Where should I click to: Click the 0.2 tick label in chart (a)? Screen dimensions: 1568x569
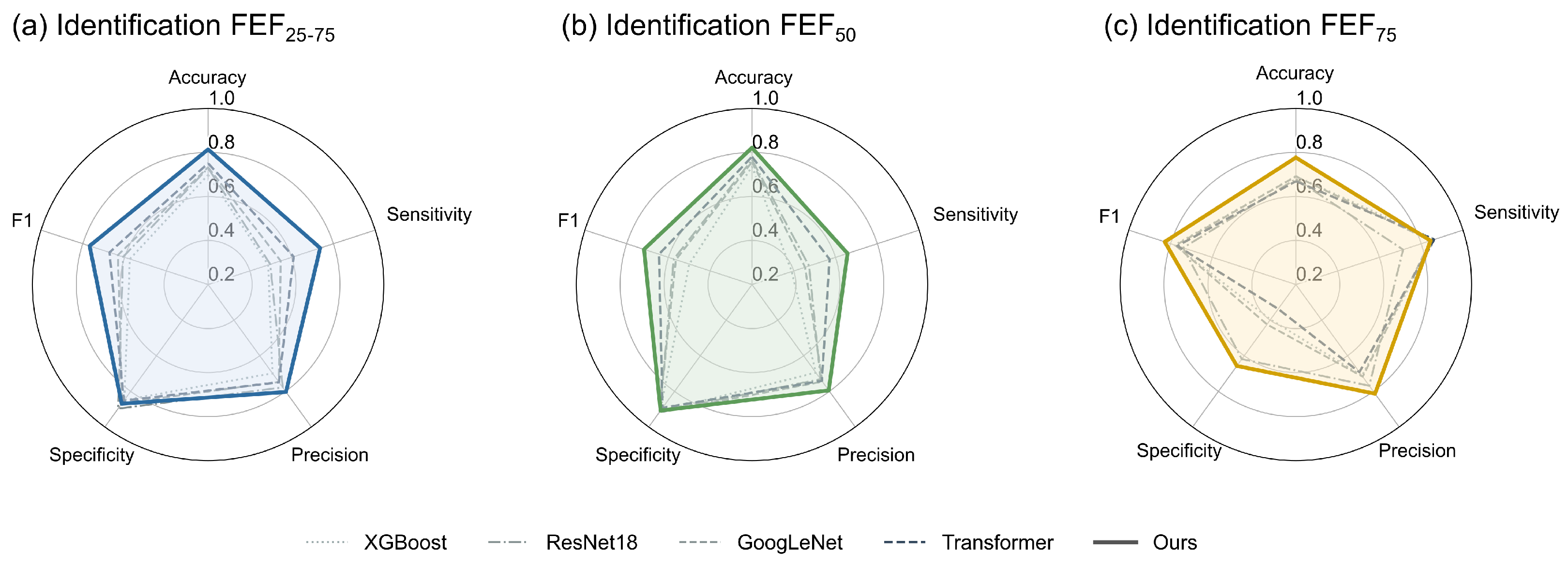tap(222, 274)
